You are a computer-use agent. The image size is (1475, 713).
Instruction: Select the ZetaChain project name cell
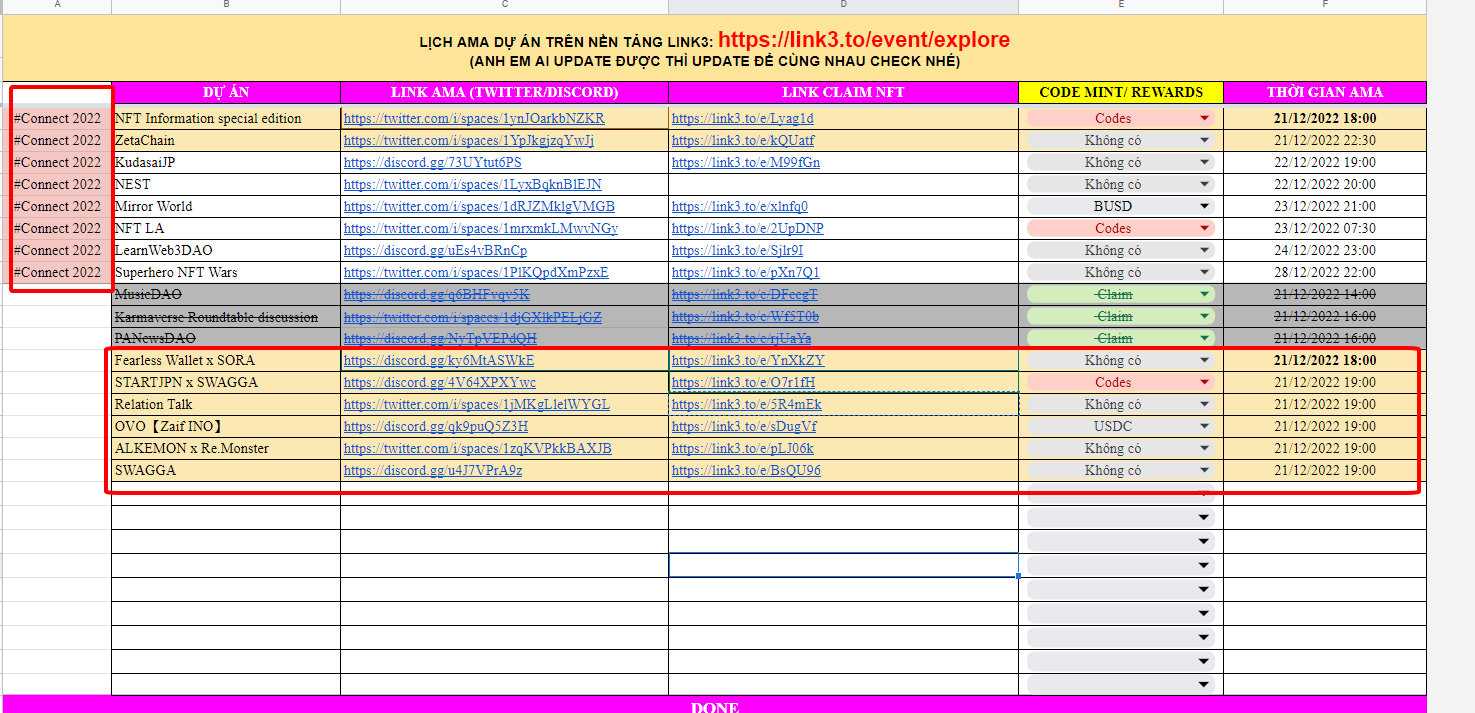(226, 140)
